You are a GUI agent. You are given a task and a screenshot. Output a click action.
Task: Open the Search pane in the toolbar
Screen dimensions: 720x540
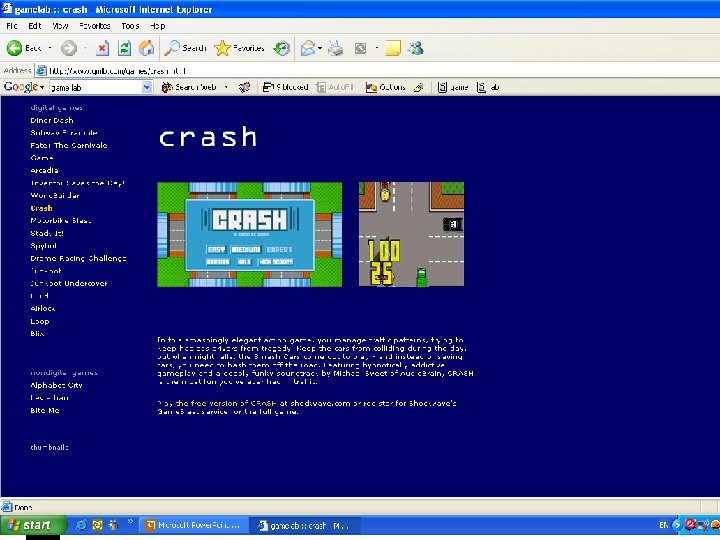(x=186, y=48)
